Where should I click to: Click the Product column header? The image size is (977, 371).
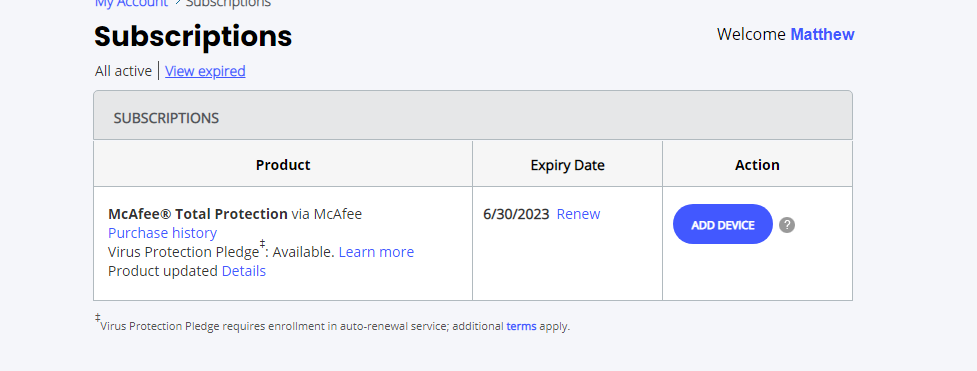pos(283,165)
